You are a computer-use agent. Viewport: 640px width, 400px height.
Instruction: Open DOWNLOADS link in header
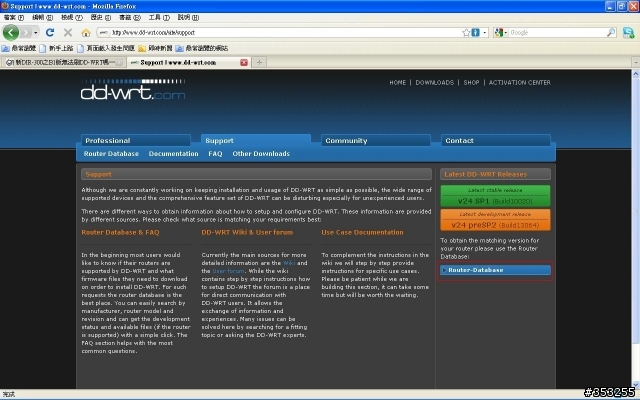[x=435, y=82]
